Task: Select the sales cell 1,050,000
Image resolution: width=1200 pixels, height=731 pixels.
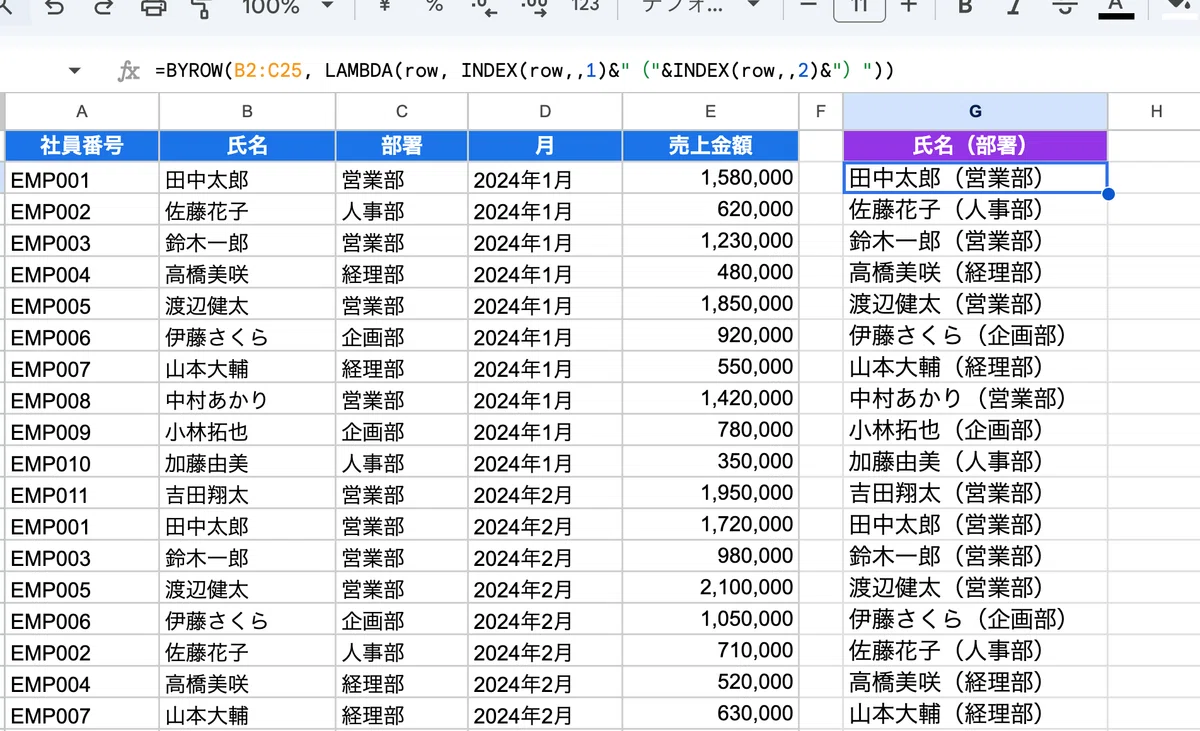Action: (x=710, y=621)
